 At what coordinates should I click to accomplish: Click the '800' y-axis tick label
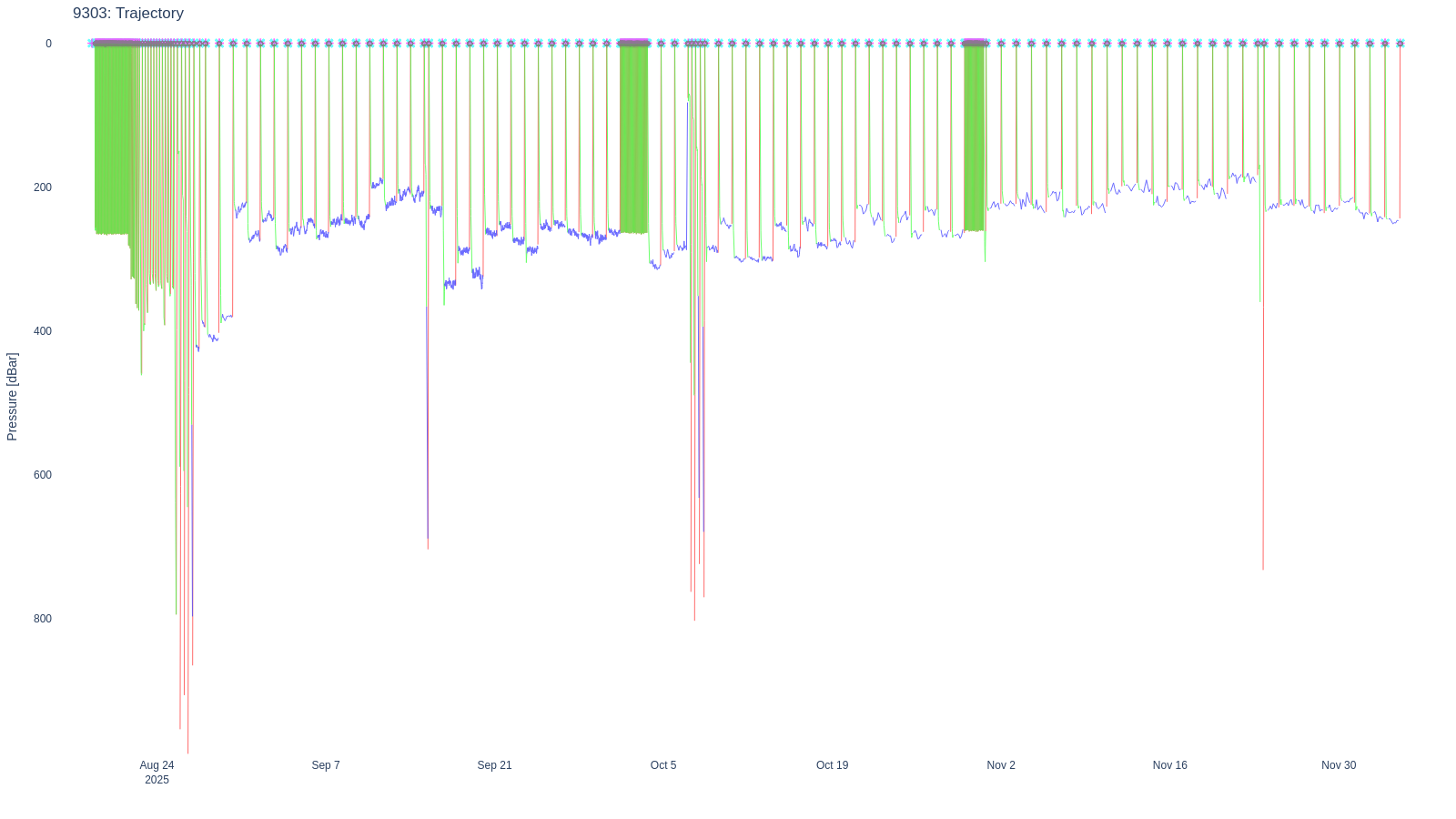43,619
